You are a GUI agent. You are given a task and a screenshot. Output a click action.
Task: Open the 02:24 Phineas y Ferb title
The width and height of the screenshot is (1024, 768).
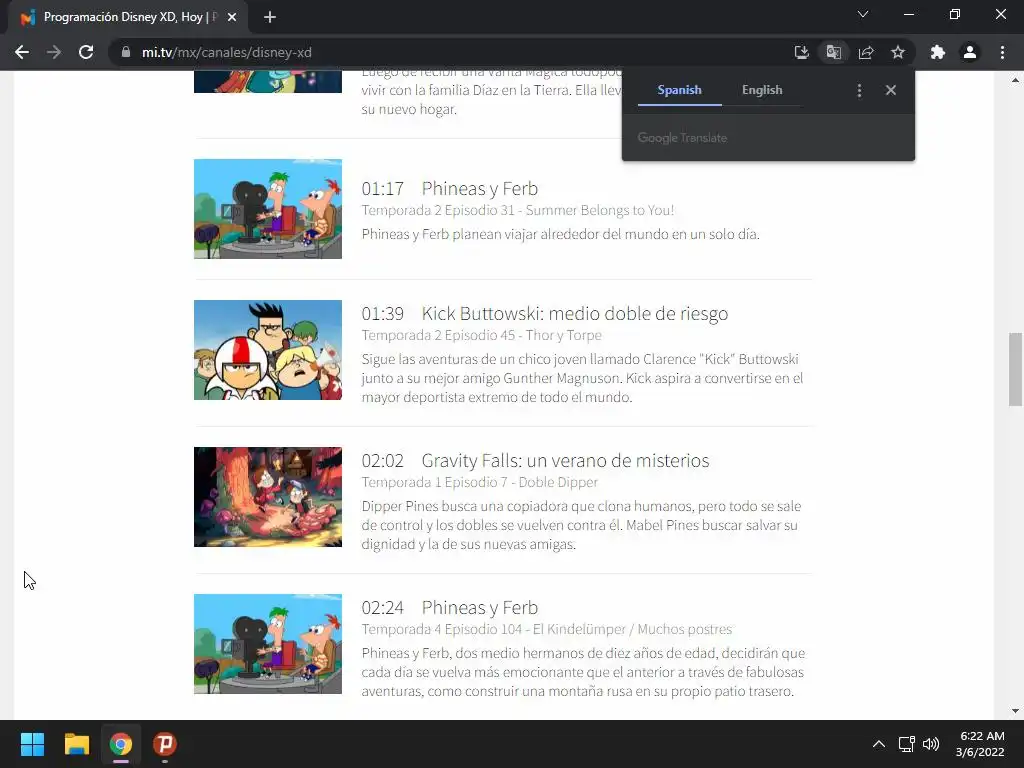coord(480,607)
